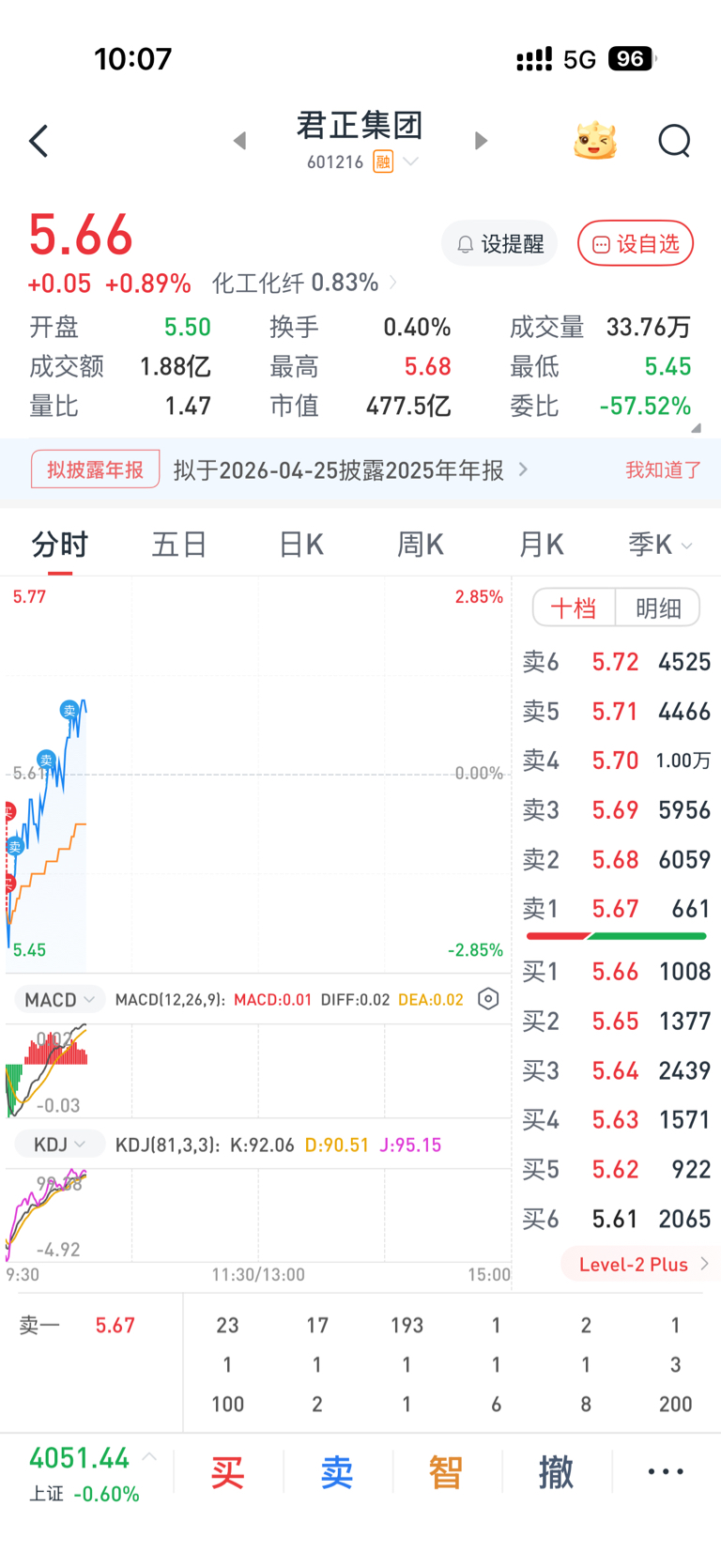Tap the MACD histogram sub-chart

pyautogui.click(x=258, y=1069)
